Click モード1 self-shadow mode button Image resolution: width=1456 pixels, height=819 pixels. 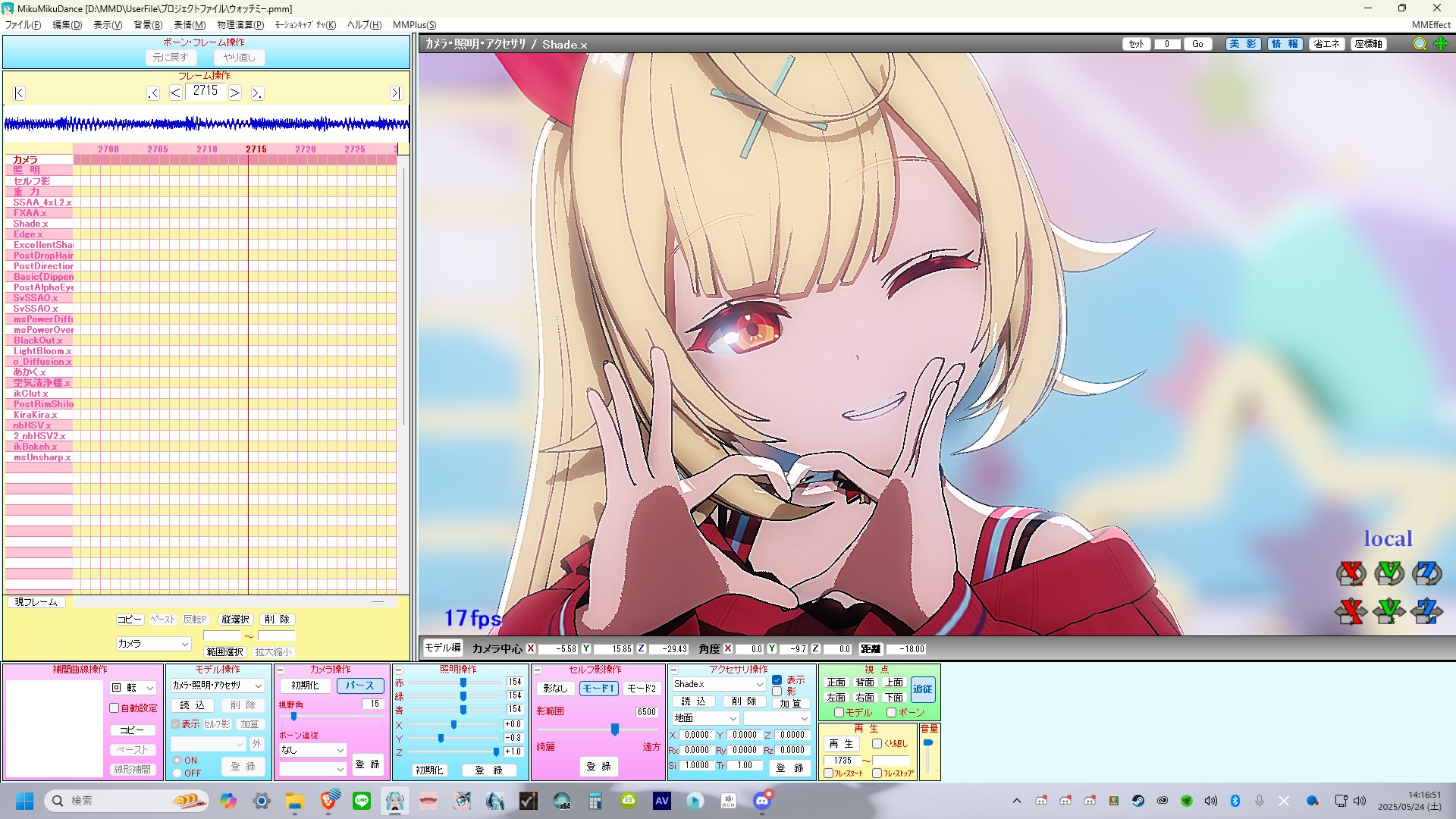pyautogui.click(x=598, y=689)
